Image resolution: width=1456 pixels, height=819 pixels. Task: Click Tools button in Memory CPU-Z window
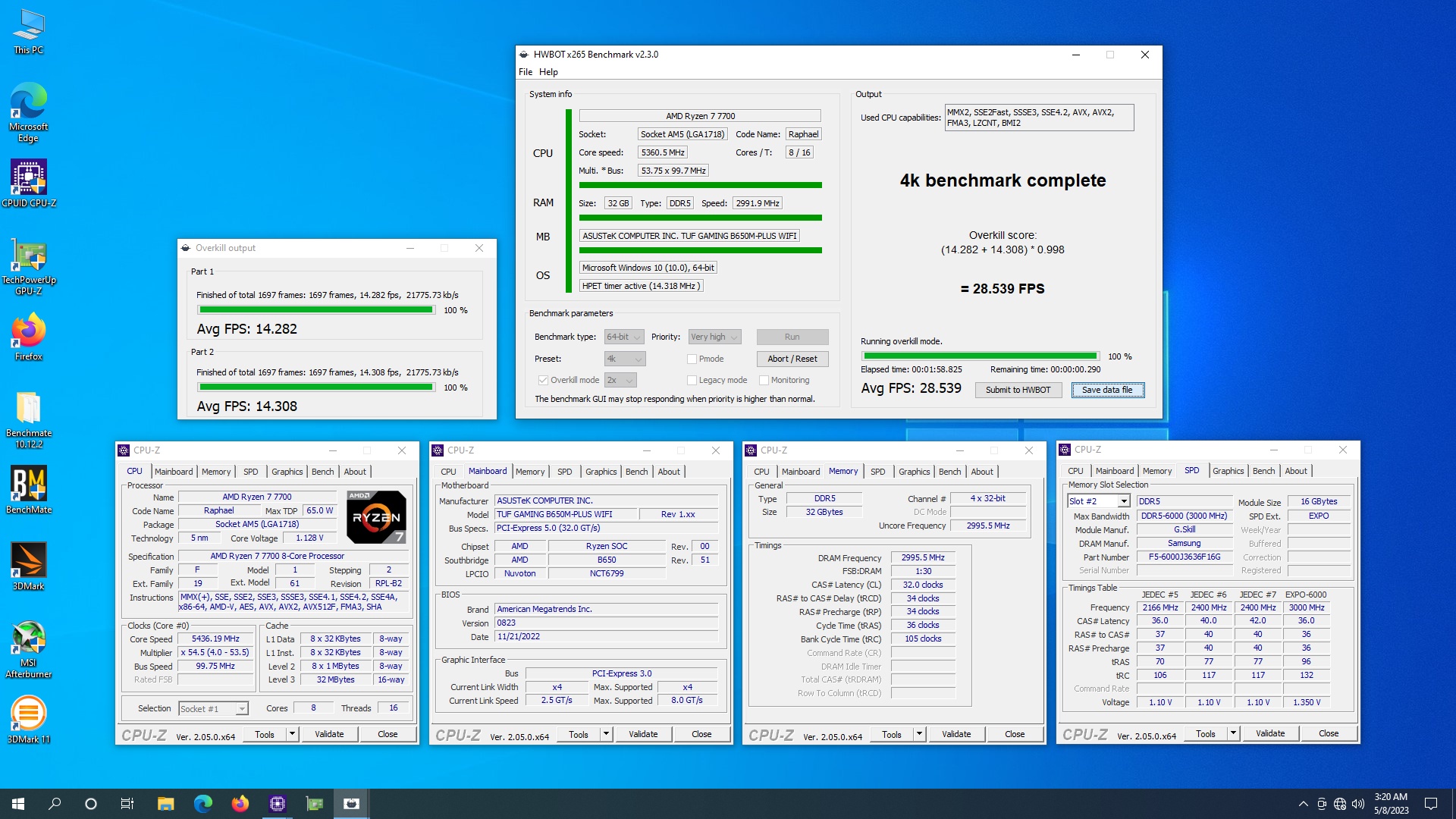pos(891,734)
